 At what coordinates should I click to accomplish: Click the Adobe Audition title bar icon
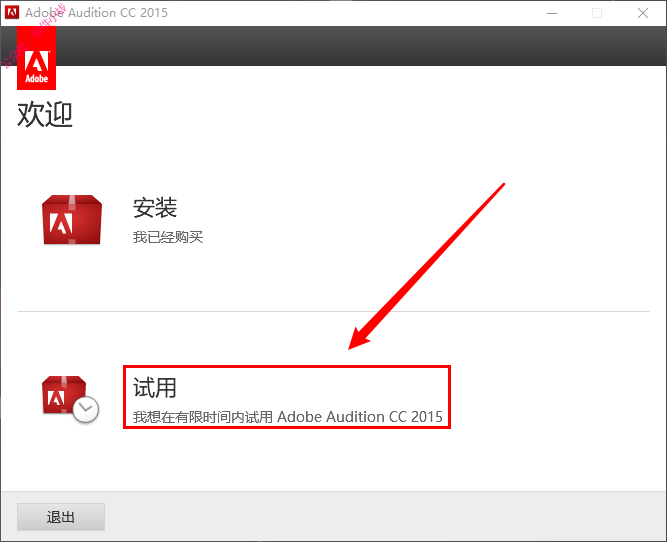(x=11, y=12)
